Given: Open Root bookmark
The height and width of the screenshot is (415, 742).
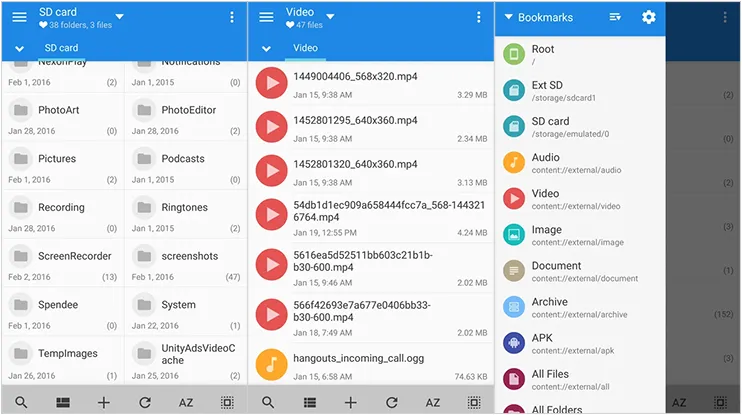Looking at the screenshot, I should pyautogui.click(x=580, y=54).
